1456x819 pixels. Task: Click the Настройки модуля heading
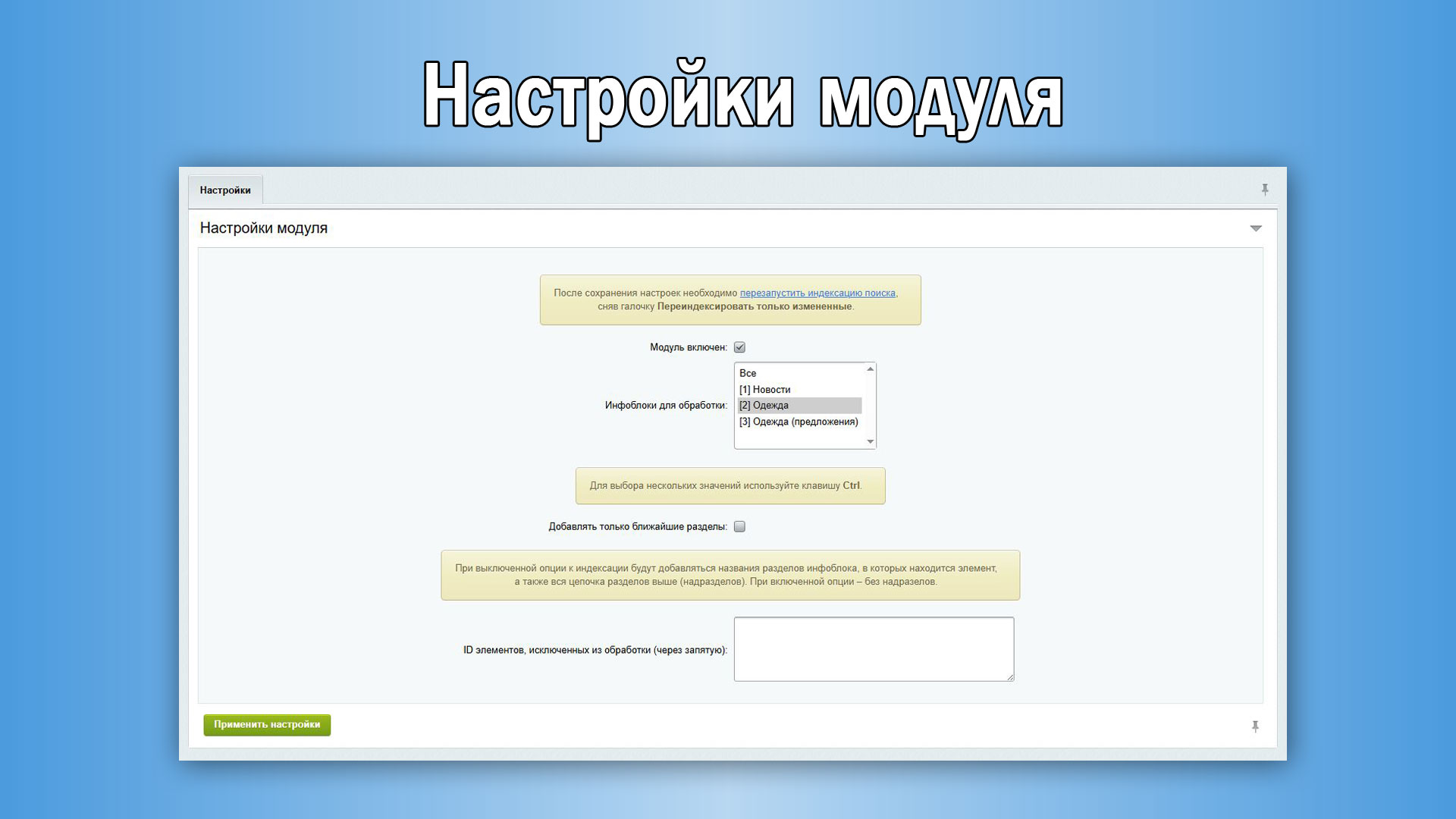264,227
